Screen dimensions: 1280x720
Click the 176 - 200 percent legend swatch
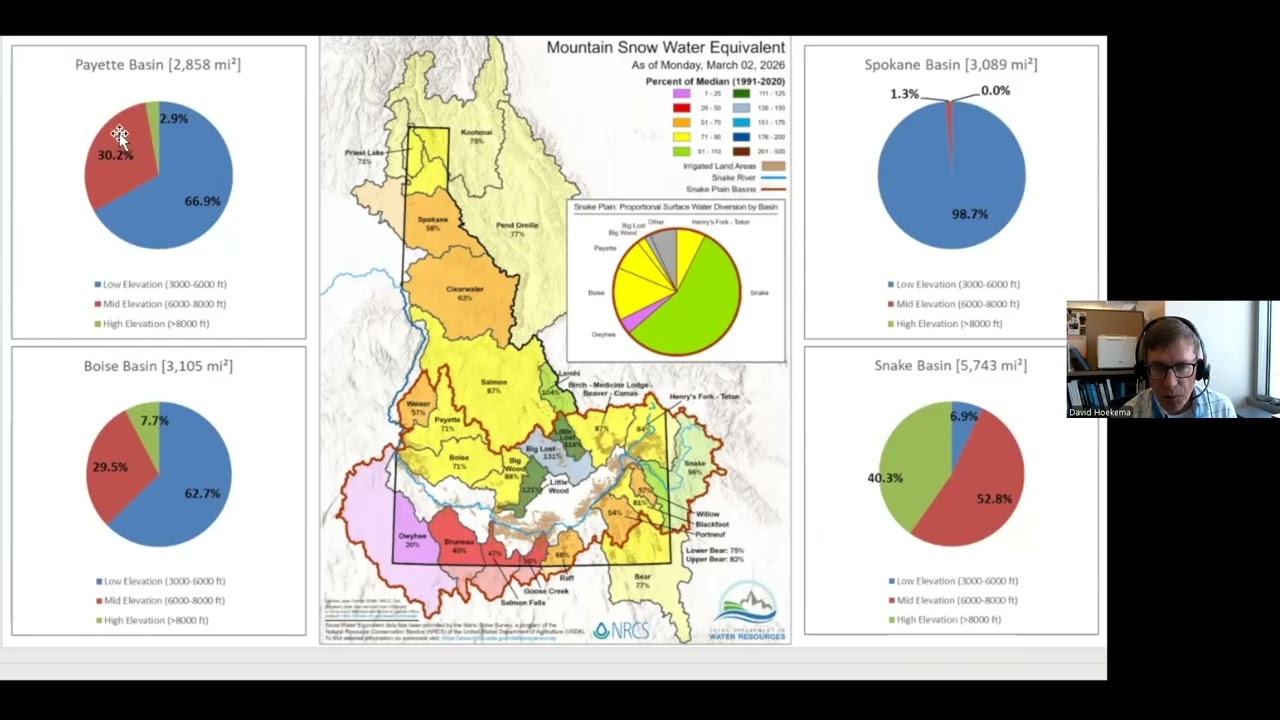[741, 136]
